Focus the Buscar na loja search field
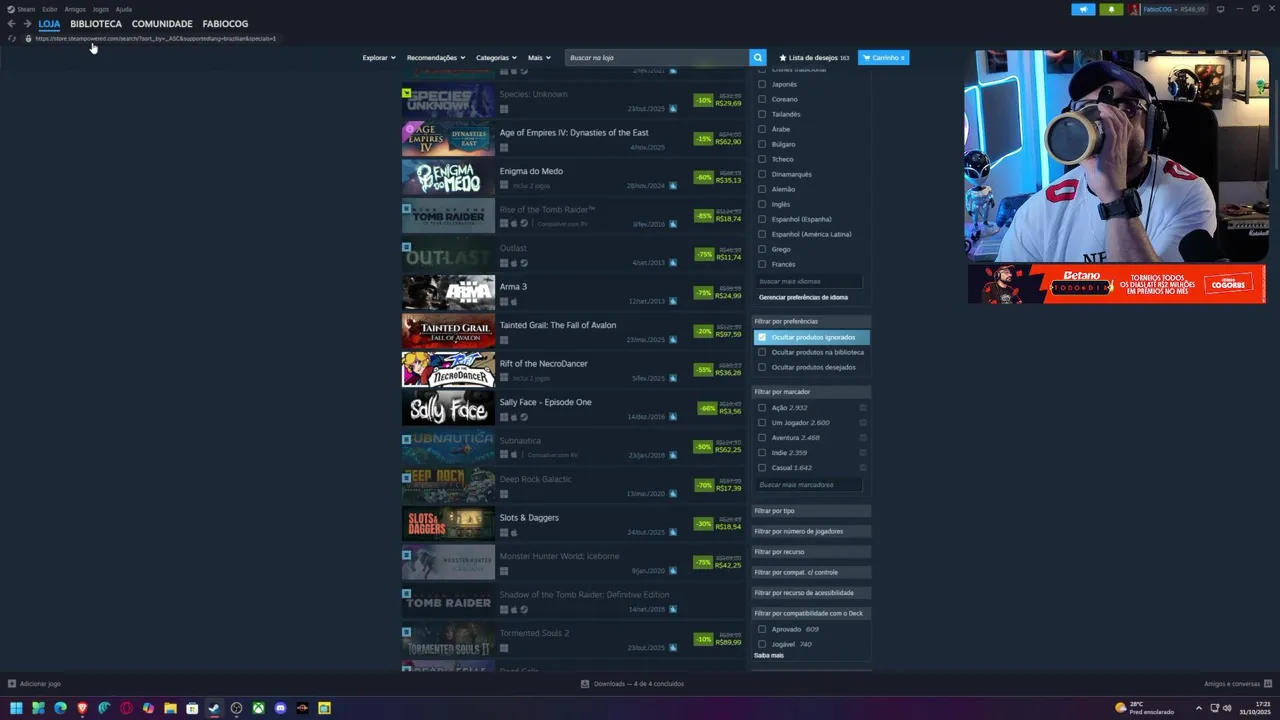 [657, 58]
